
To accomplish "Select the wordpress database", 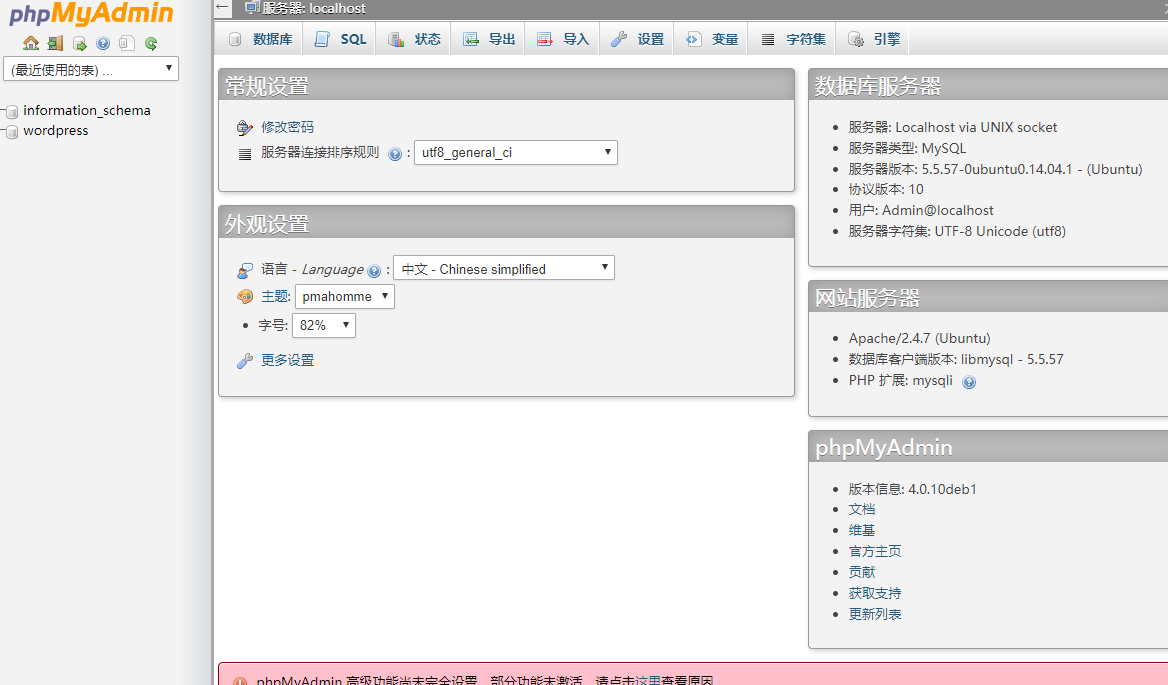I will coord(56,130).
